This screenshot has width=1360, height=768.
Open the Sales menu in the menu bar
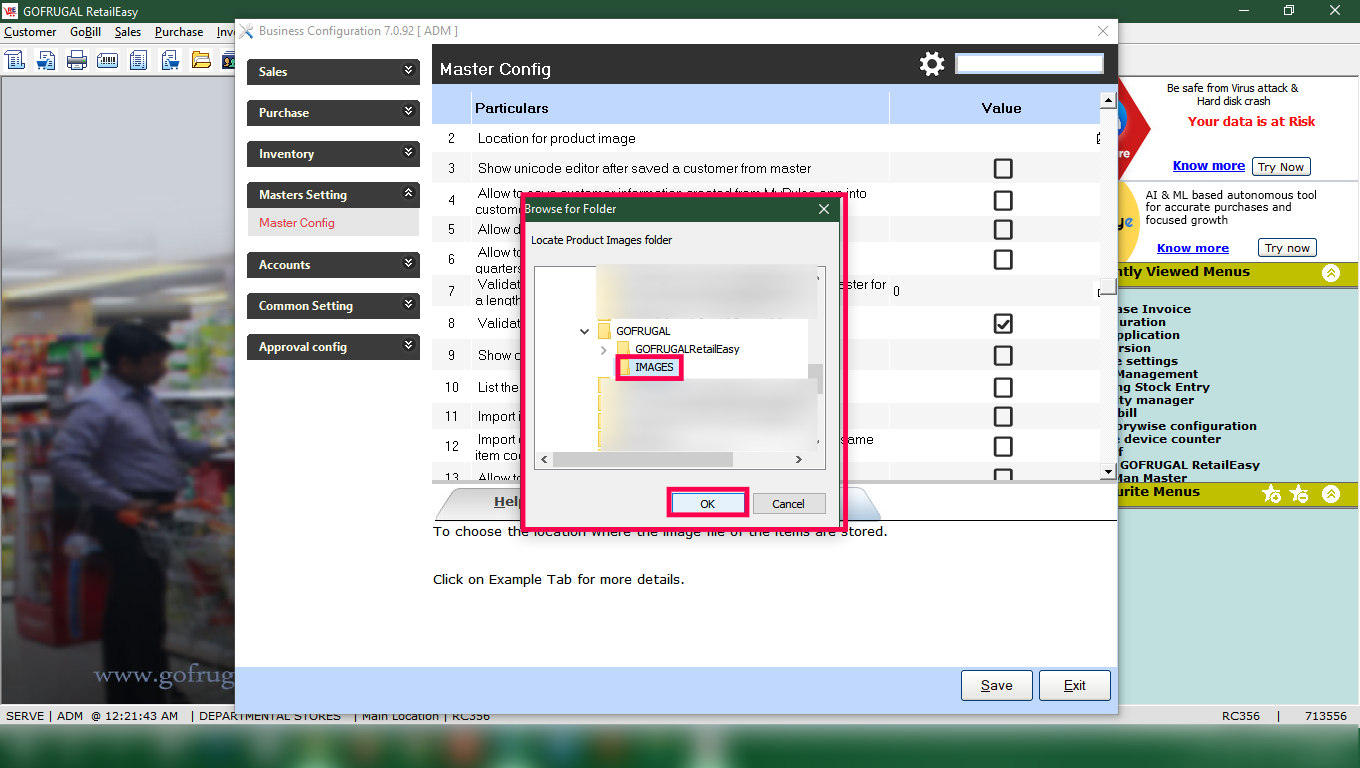coord(128,32)
